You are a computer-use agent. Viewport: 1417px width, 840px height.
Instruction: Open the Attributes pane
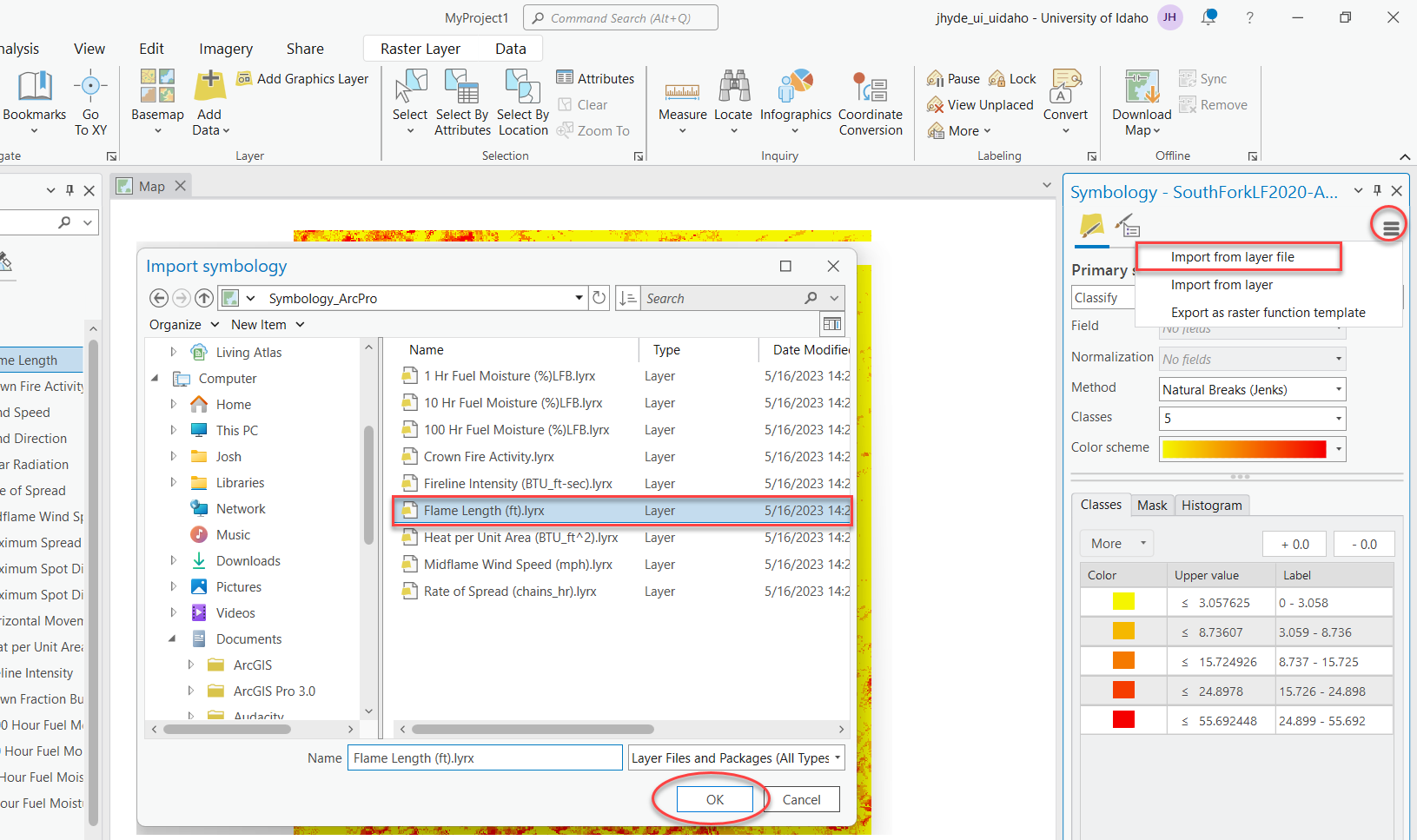(x=595, y=78)
